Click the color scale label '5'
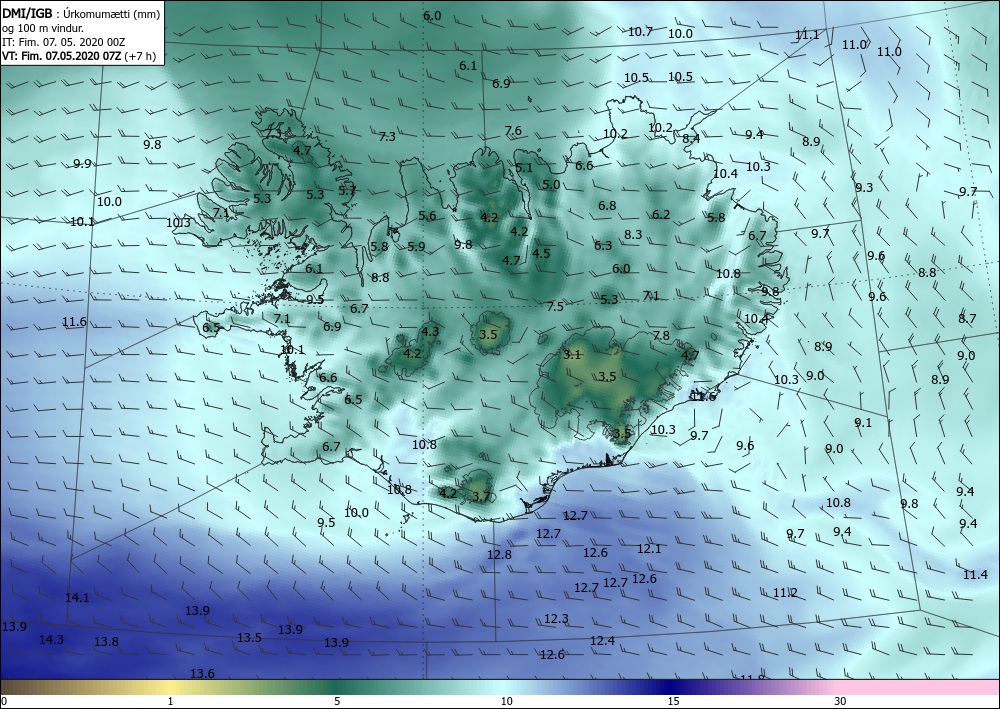This screenshot has height=709, width=1000. tap(337, 701)
